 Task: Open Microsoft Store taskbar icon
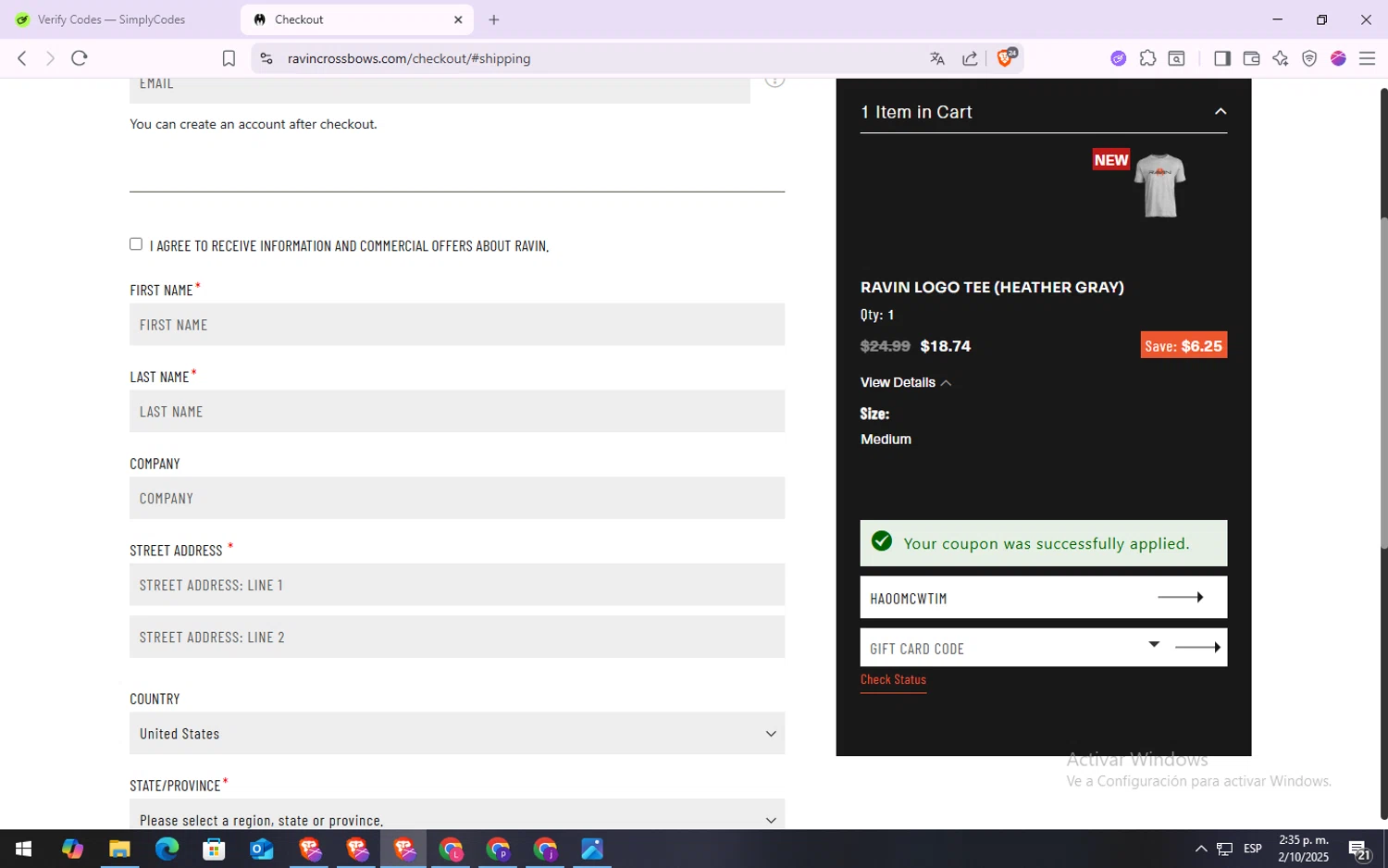click(x=214, y=849)
